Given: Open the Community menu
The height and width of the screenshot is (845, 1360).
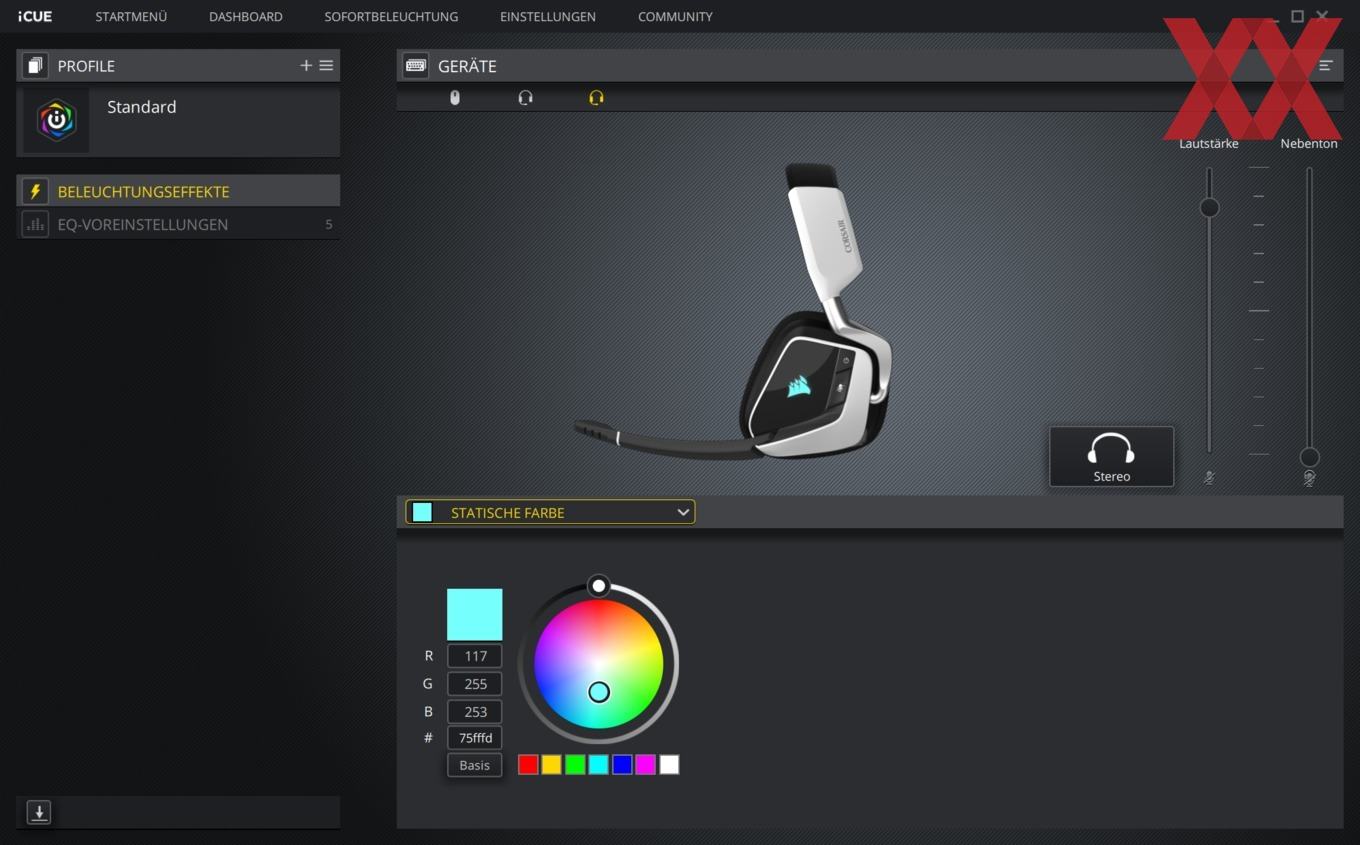Looking at the screenshot, I should (675, 17).
